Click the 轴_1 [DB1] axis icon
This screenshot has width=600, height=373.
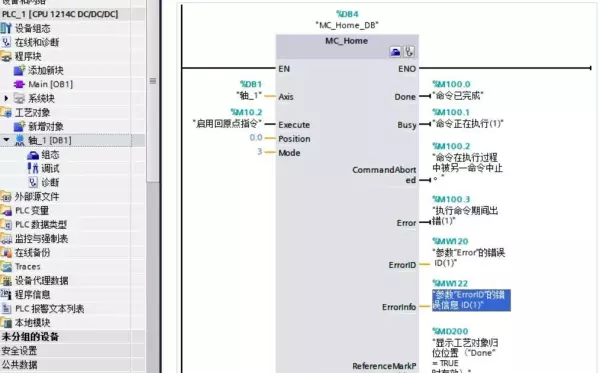point(20,140)
